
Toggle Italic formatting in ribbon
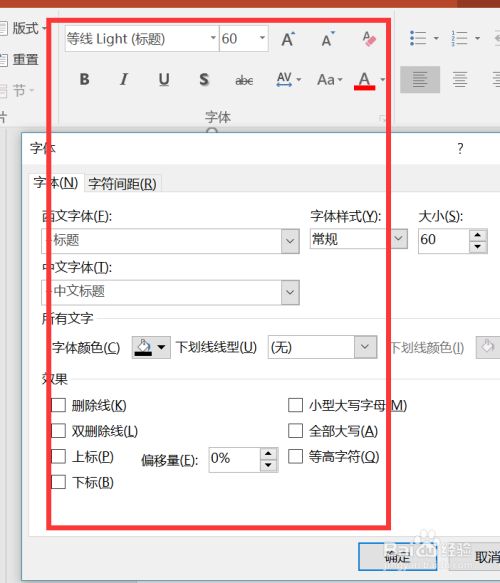coord(124,79)
